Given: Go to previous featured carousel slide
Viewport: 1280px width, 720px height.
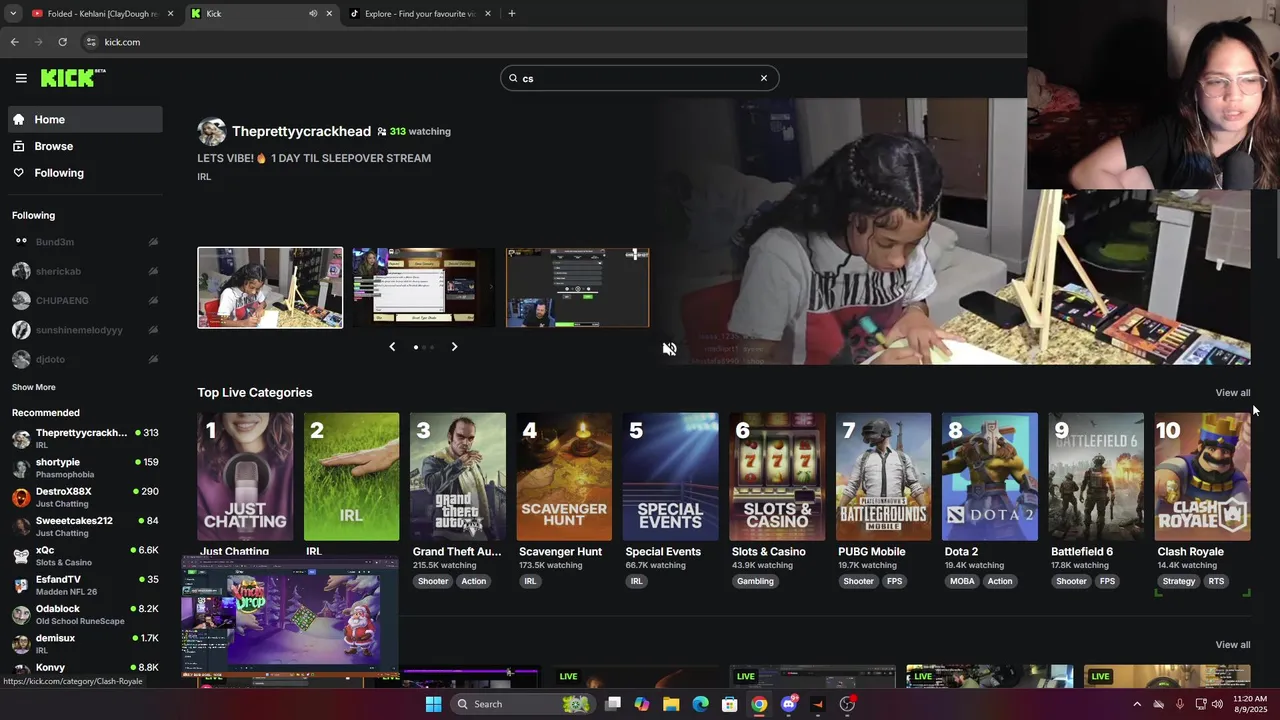Looking at the screenshot, I should point(392,347).
